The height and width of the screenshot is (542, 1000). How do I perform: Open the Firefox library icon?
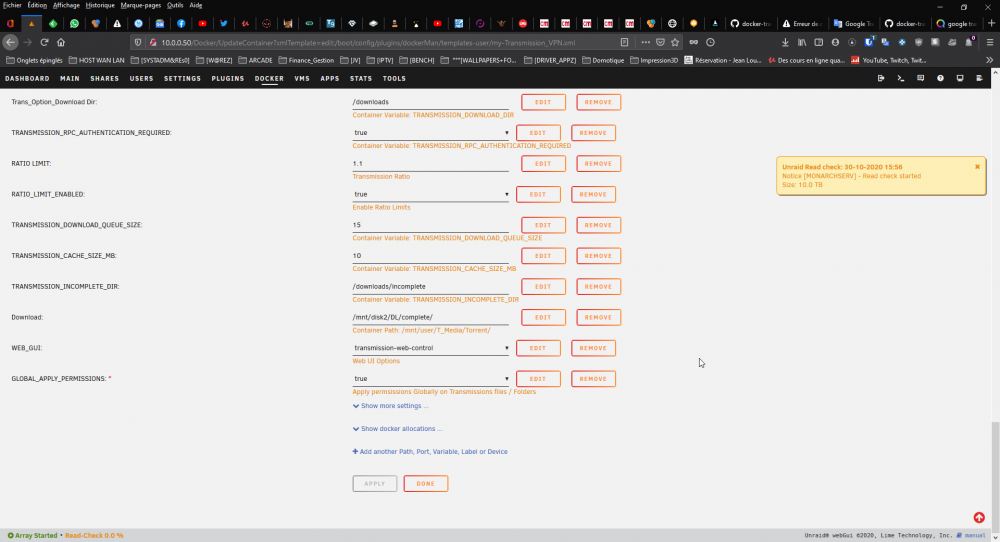pyautogui.click(x=802, y=42)
